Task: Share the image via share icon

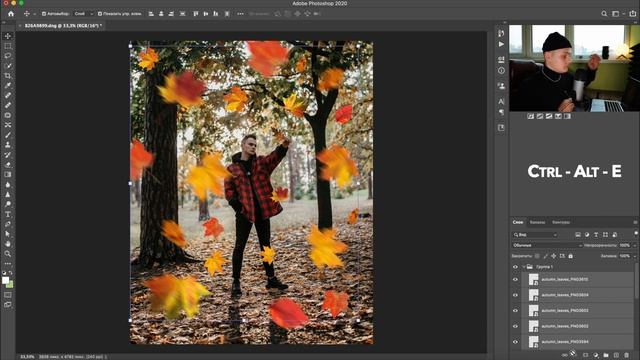Action: pos(633,14)
